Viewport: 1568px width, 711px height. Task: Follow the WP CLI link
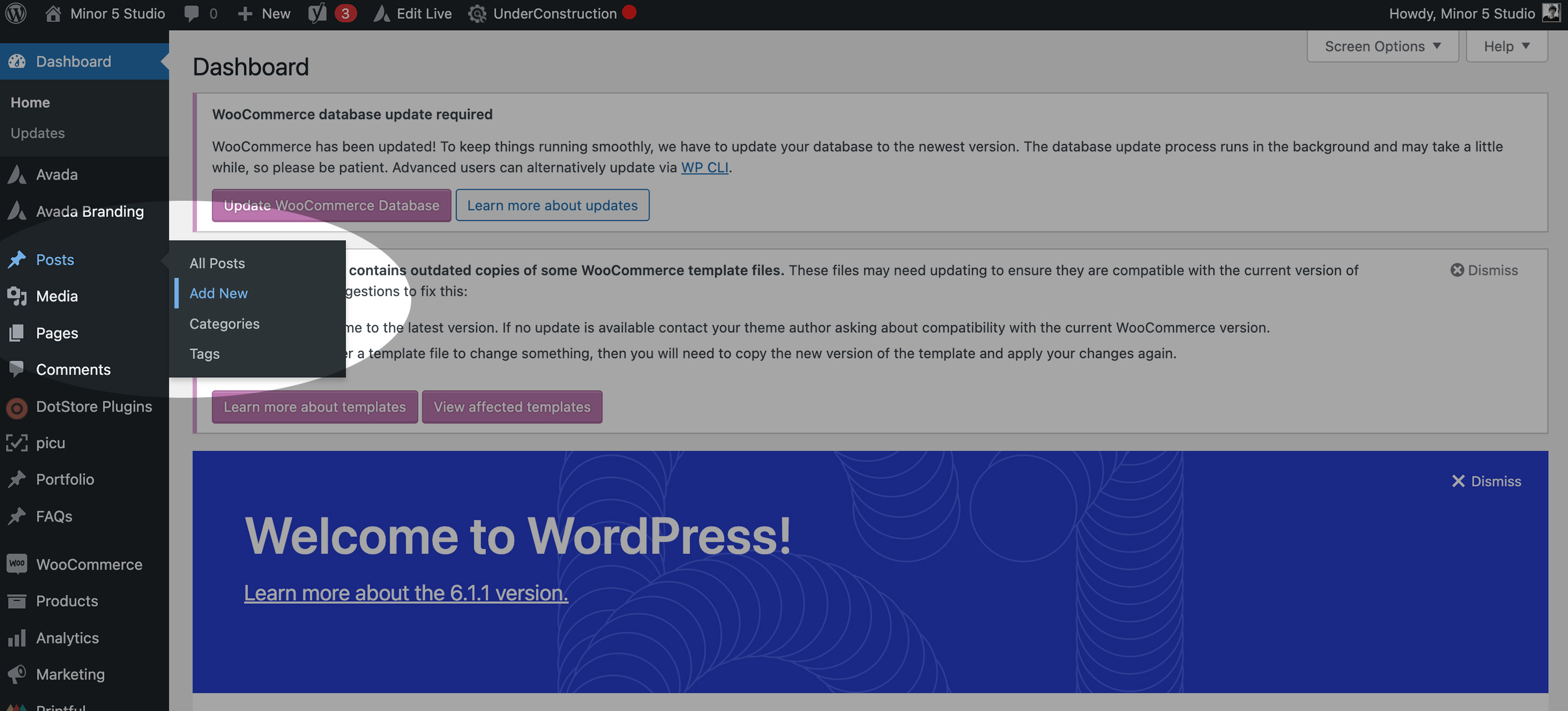(704, 167)
